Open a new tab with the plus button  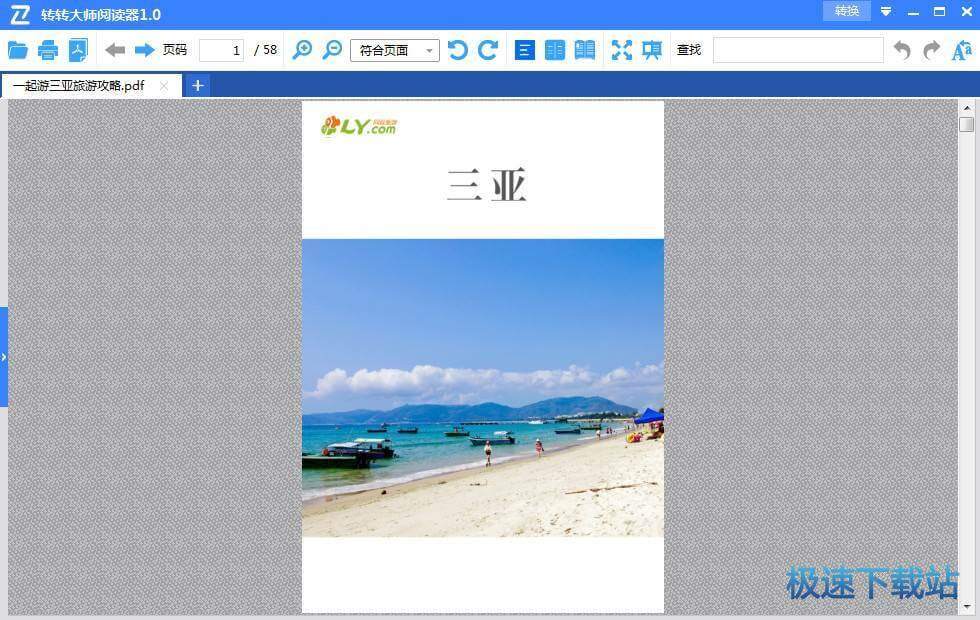point(197,86)
